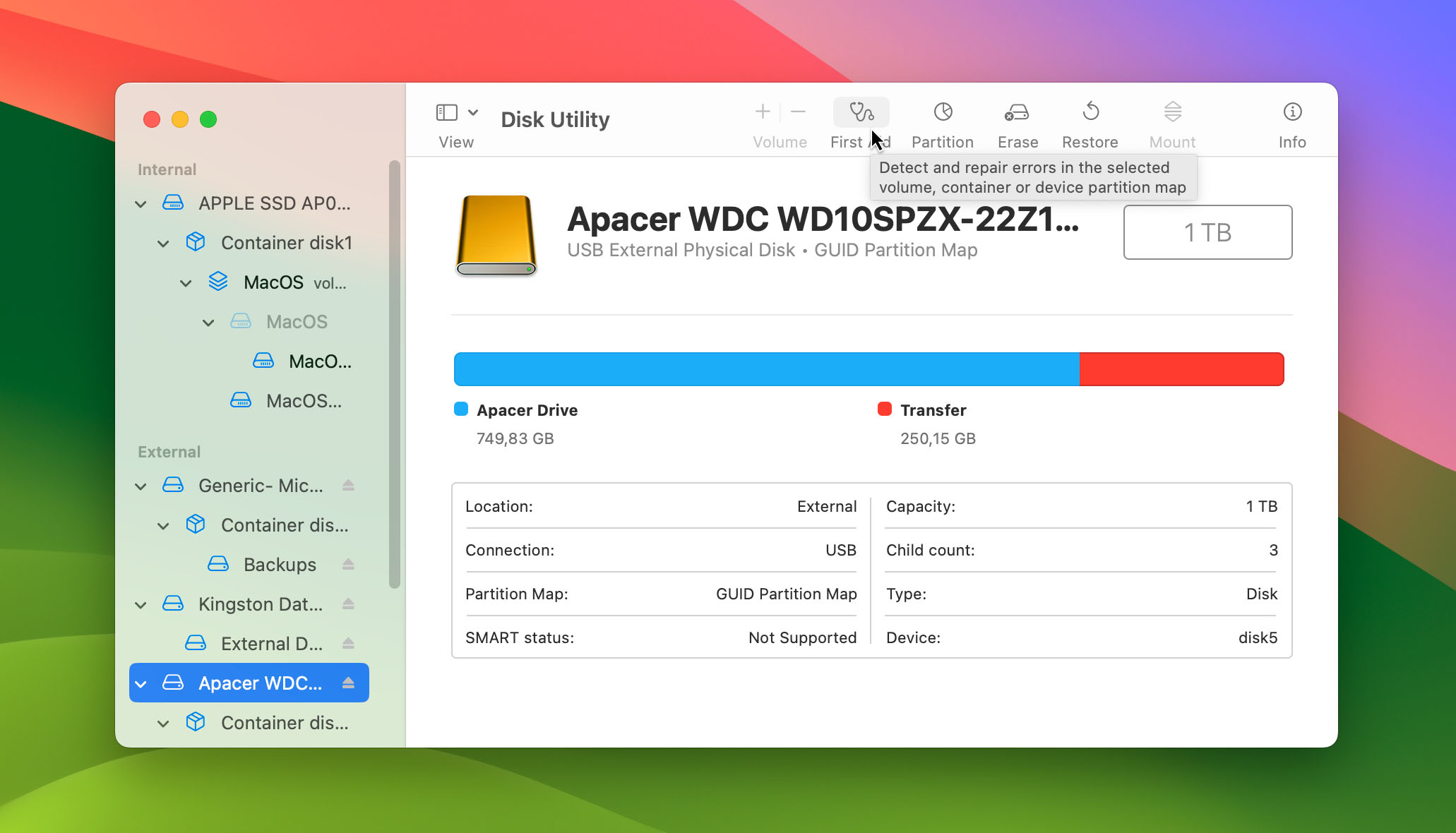Click the Connection USB value
1456x833 pixels.
point(841,550)
